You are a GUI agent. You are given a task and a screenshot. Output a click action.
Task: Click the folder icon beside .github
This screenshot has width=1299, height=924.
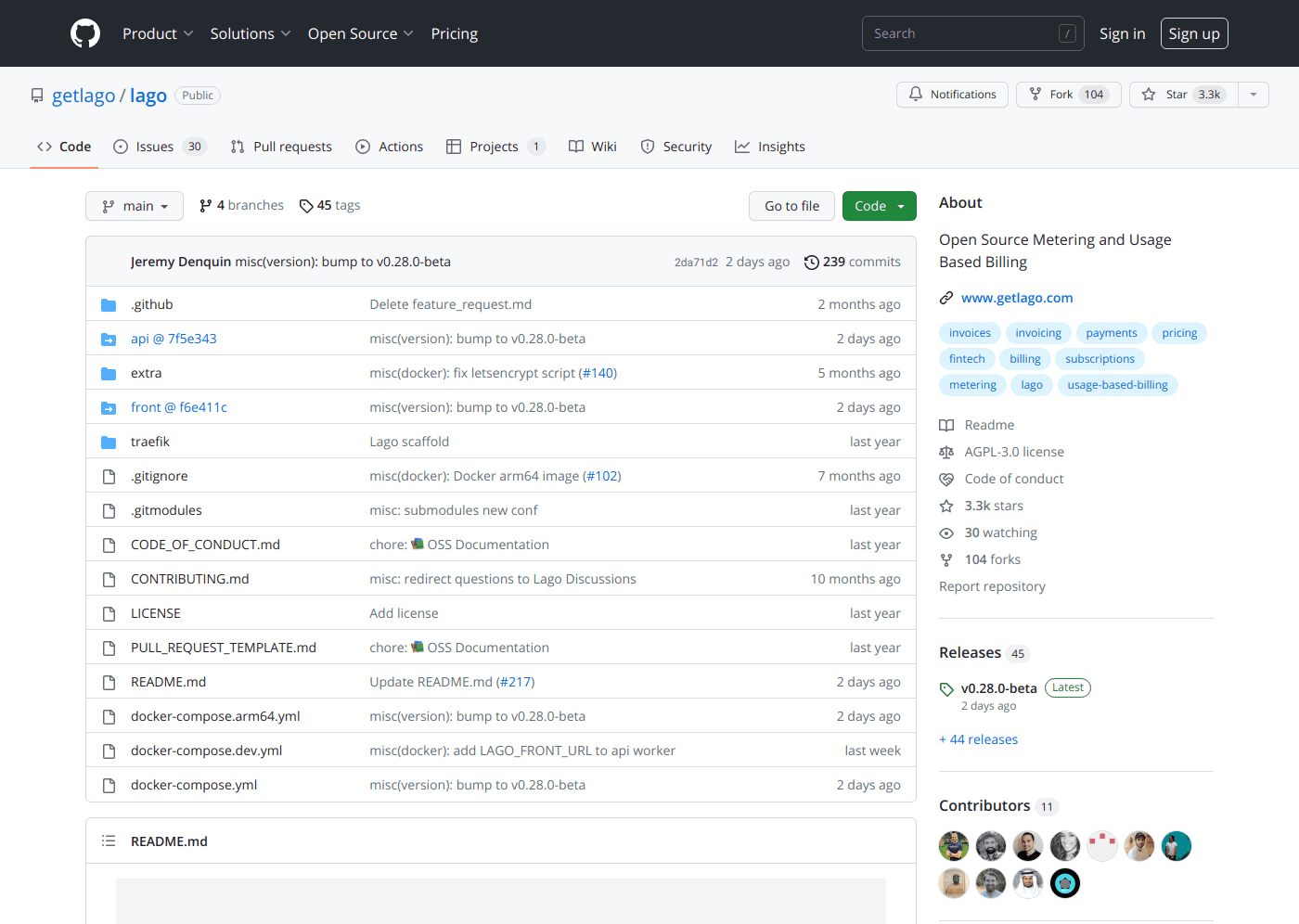[x=109, y=304]
